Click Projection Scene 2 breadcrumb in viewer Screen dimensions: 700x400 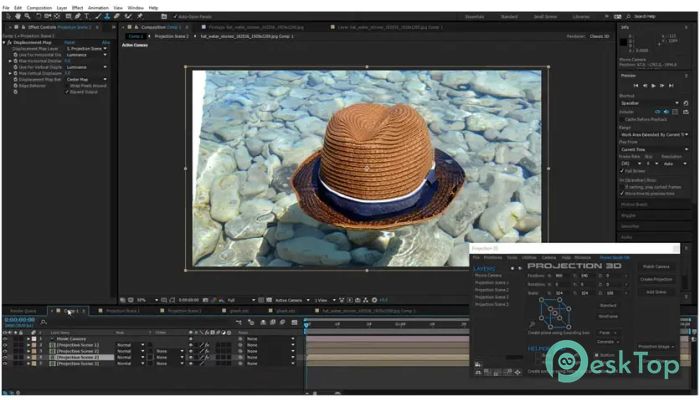[171, 36]
